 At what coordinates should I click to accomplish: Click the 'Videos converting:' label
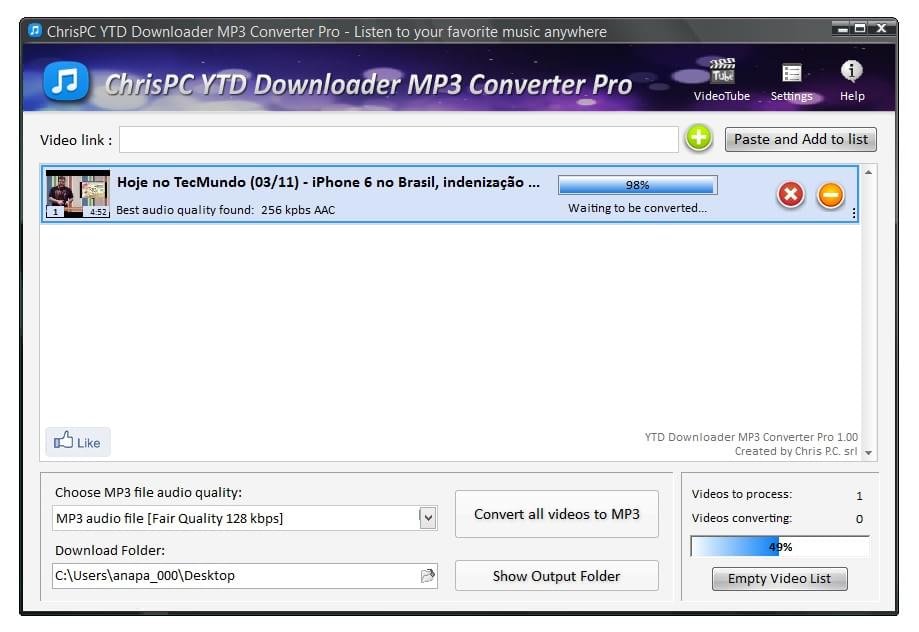pyautogui.click(x=742, y=518)
